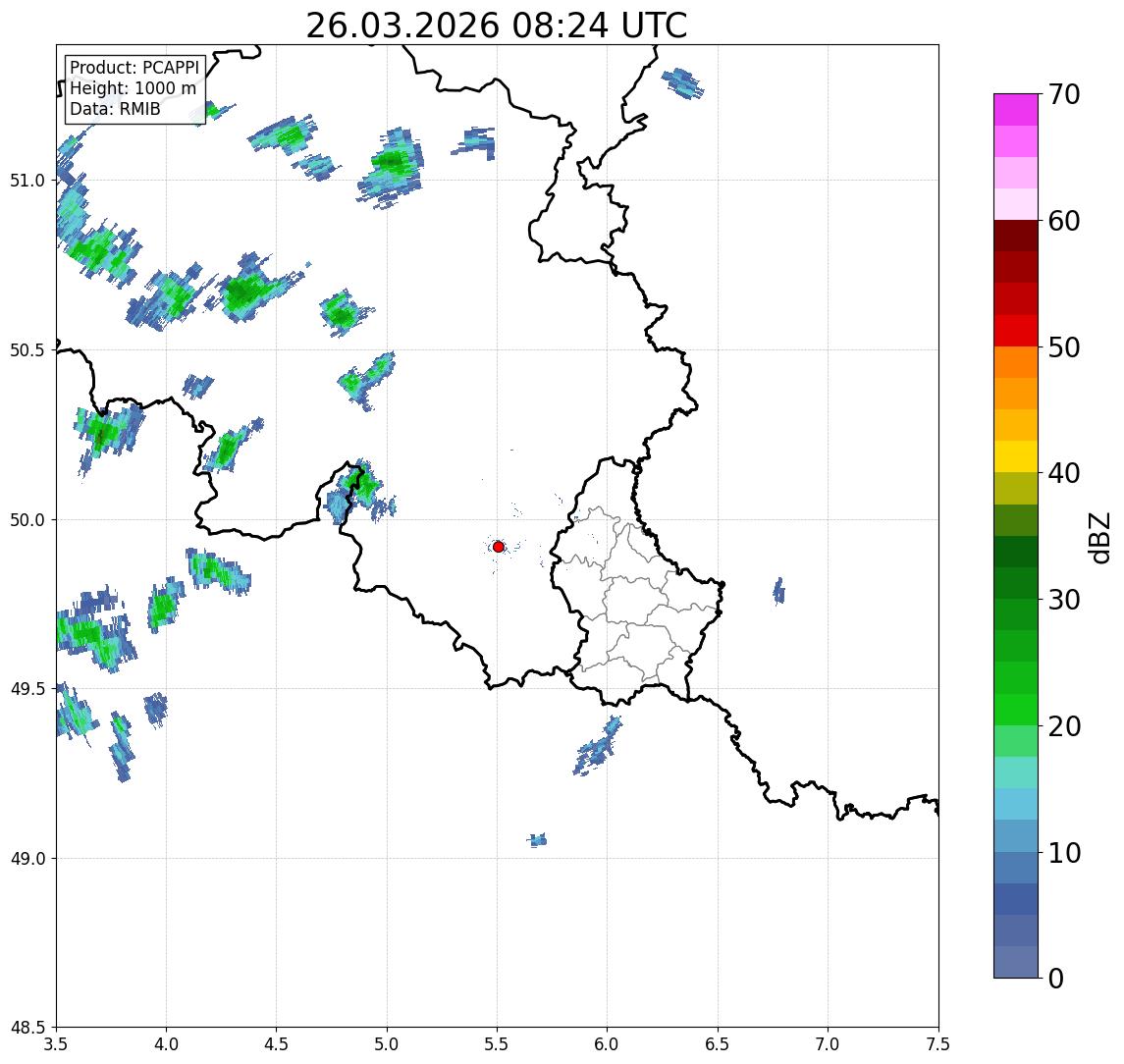
Task: Click the red radar station marker
Action: coord(499,547)
